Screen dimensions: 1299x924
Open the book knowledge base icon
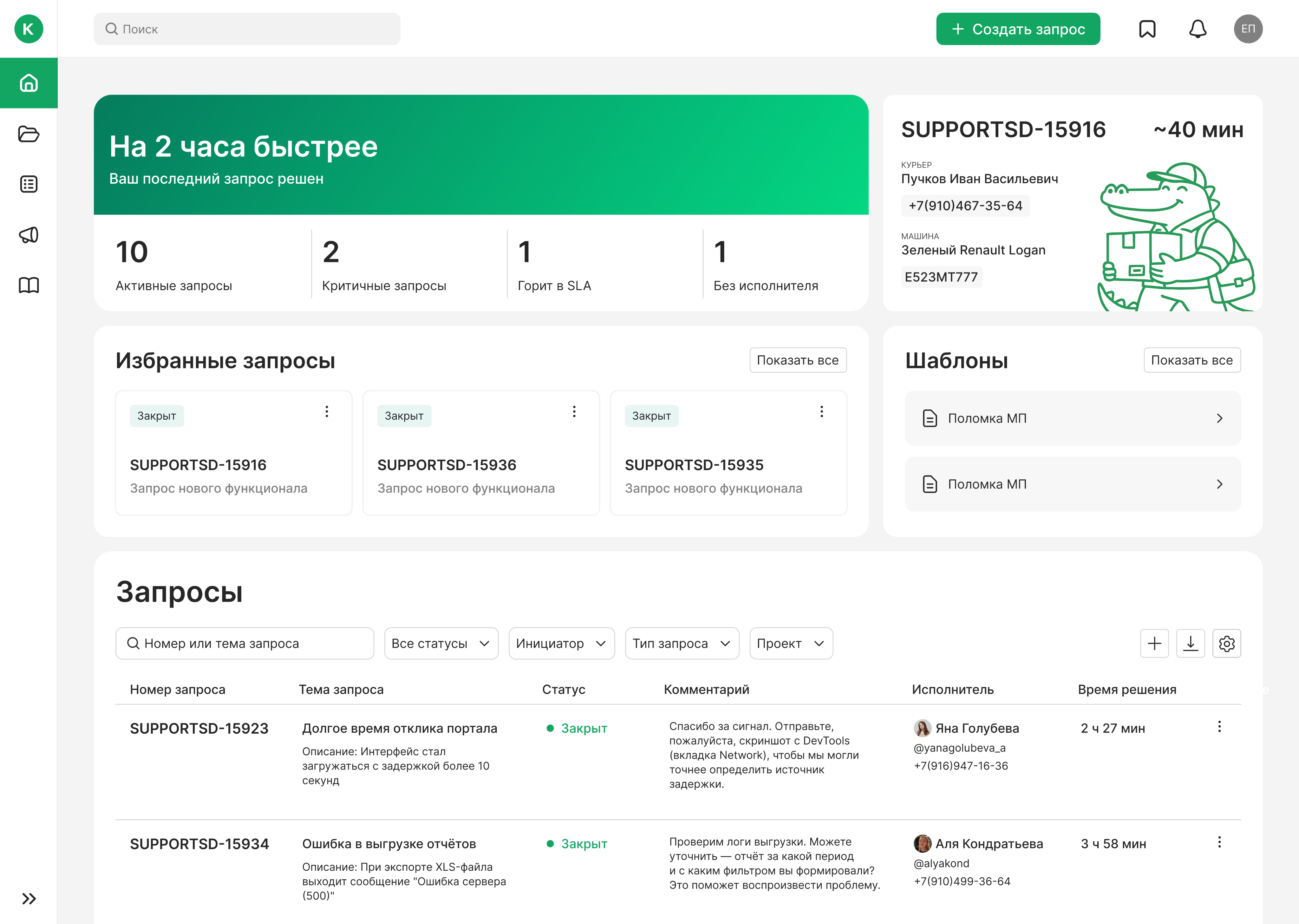pos(29,285)
